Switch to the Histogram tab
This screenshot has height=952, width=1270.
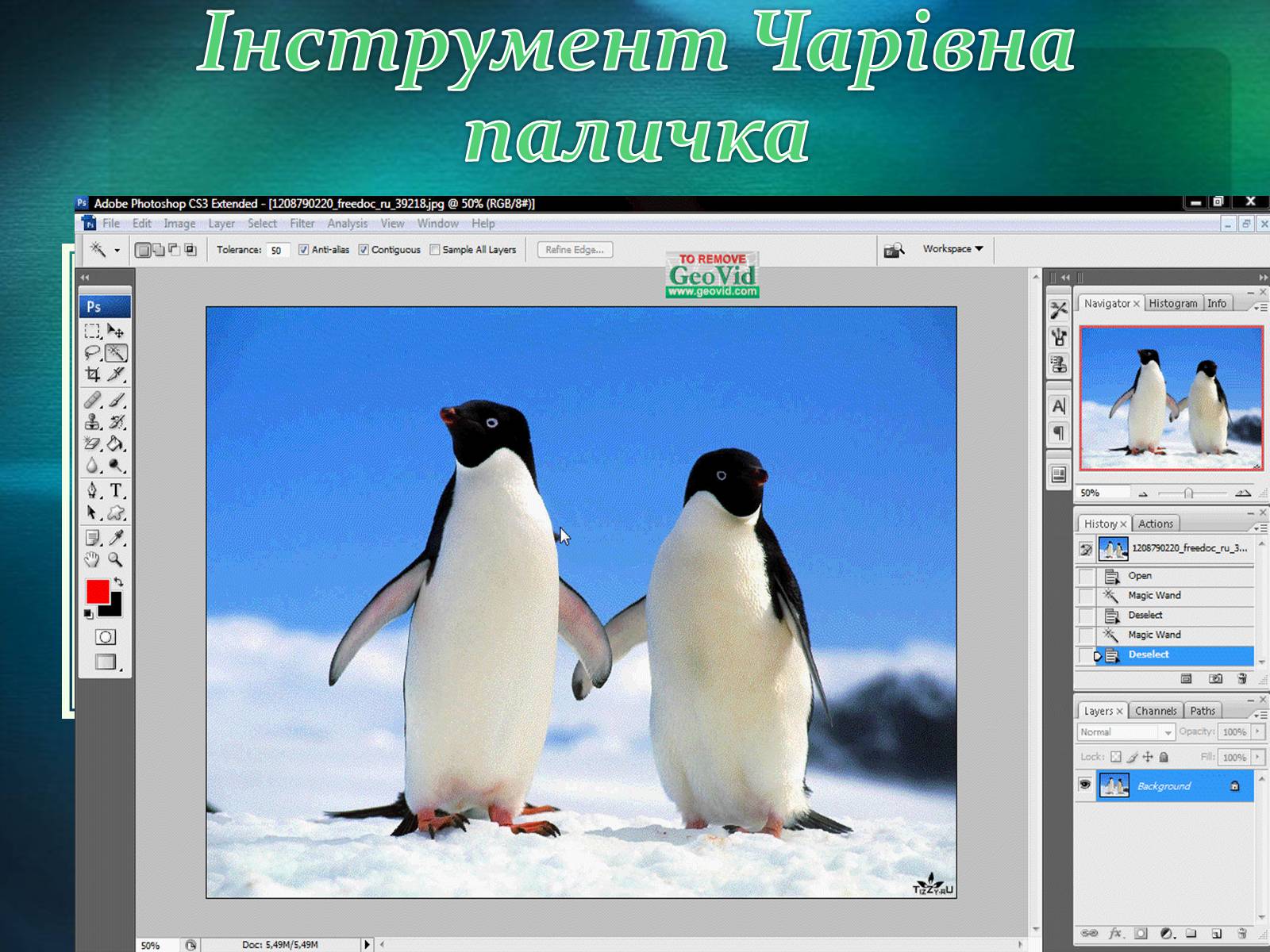[1173, 303]
